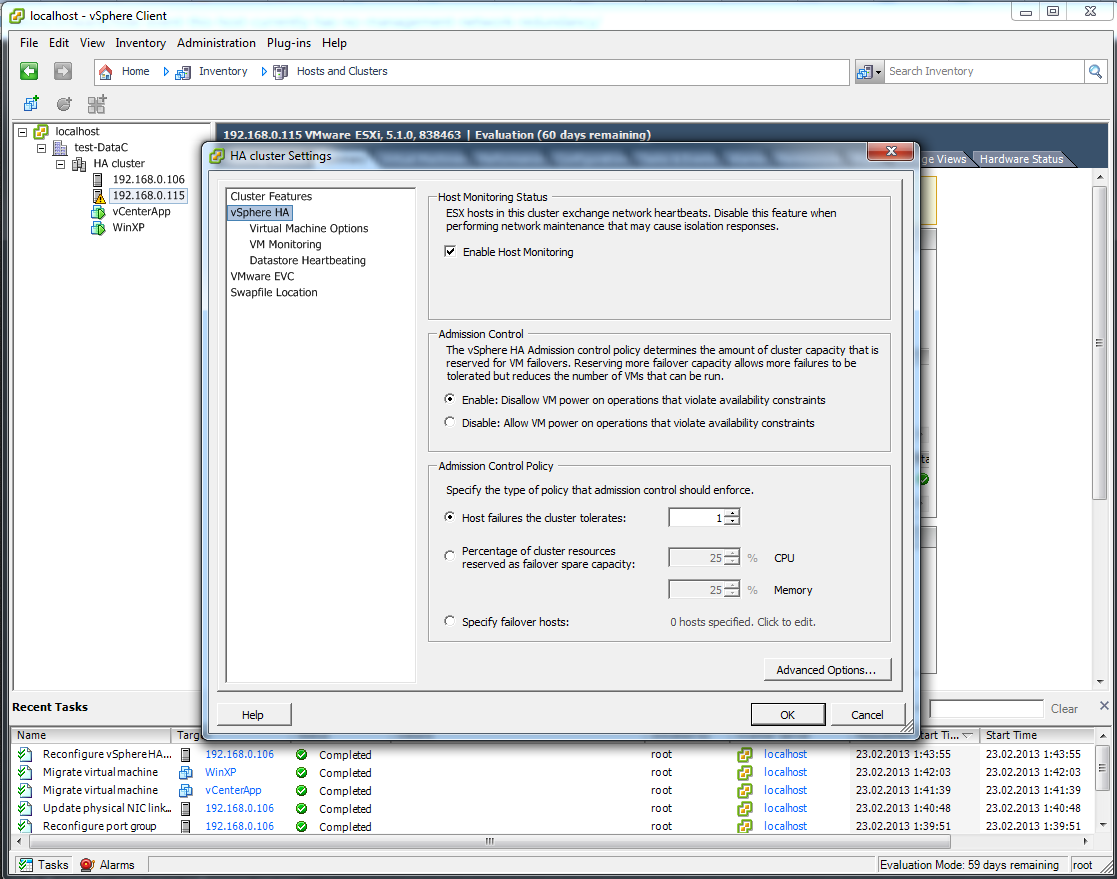Close the Recent Tasks panel with X
Image resolution: width=1117 pixels, height=879 pixels.
[x=1103, y=706]
